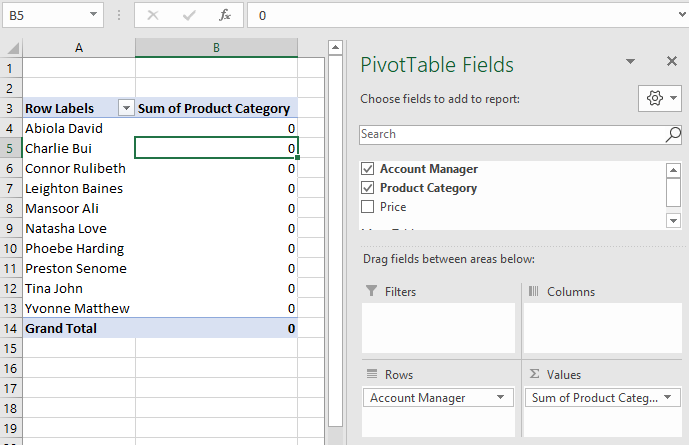
Task: Open Sum of Product Category value dropdown
Action: [667, 398]
